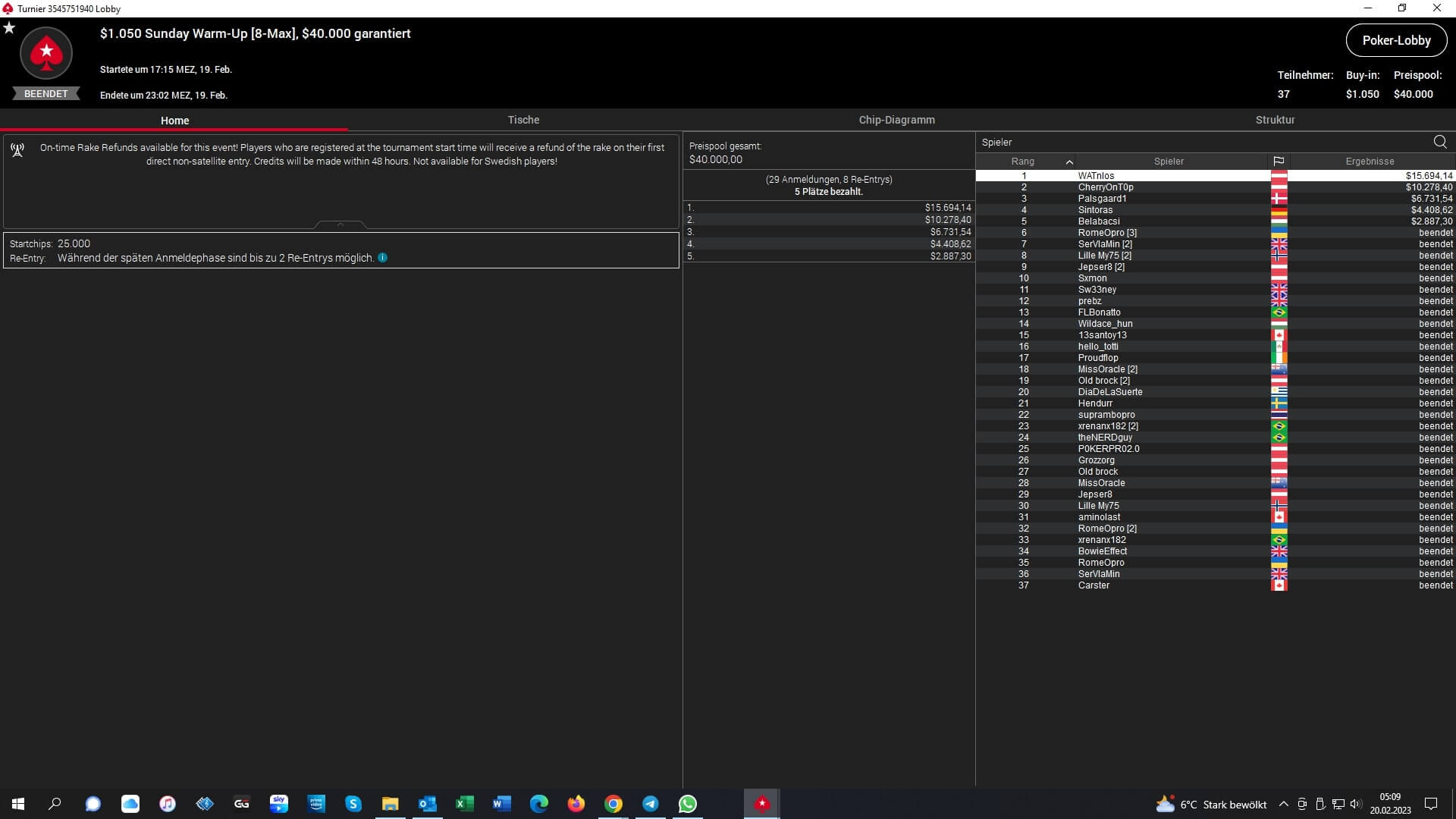Click the weather widget showing 6°C
This screenshot has width=1456, height=819.
coord(1211,805)
